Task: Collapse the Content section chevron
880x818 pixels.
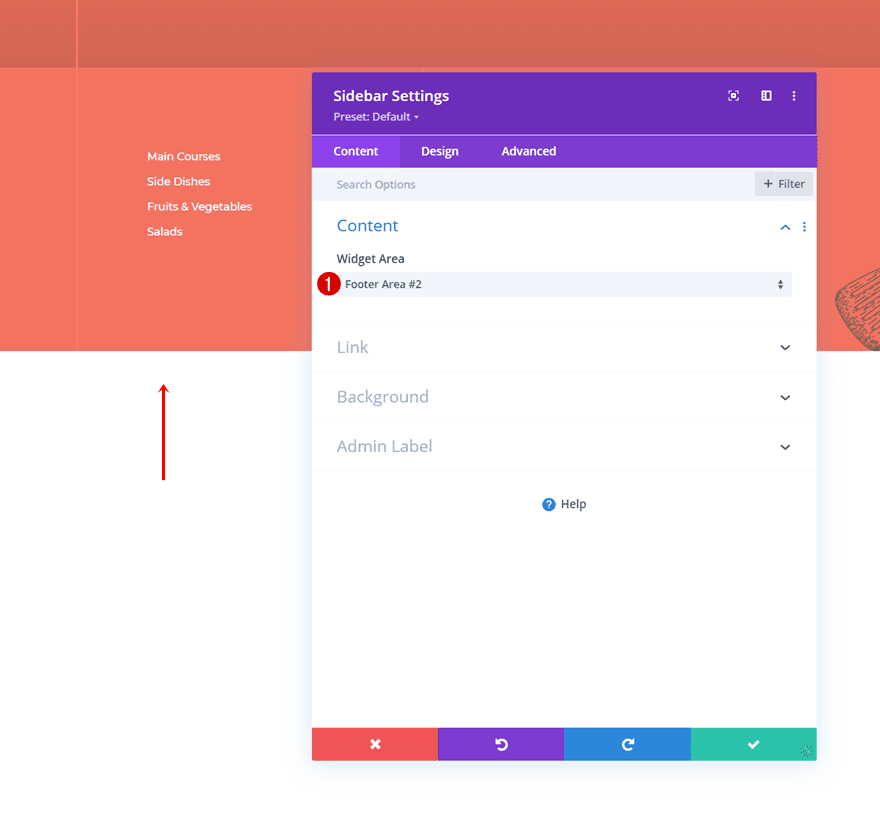Action: pos(785,227)
